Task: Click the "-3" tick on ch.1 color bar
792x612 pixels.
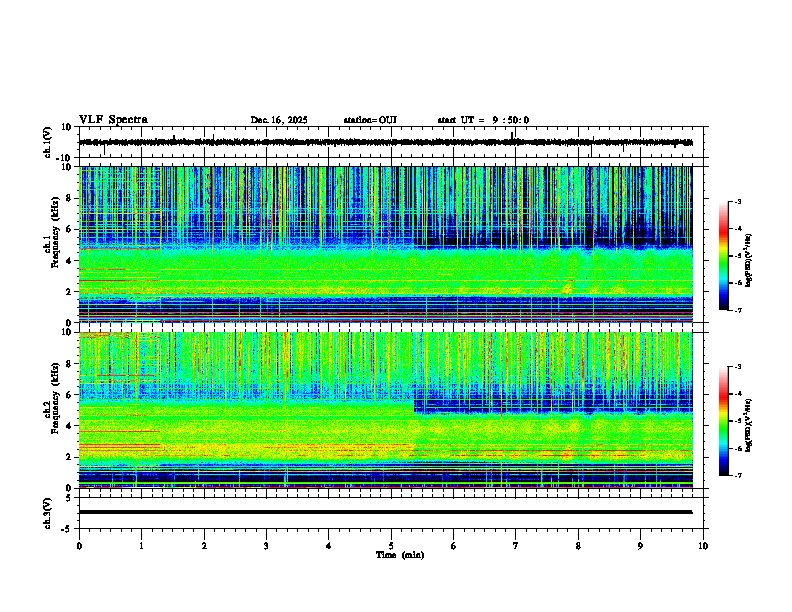Action: tap(737, 202)
